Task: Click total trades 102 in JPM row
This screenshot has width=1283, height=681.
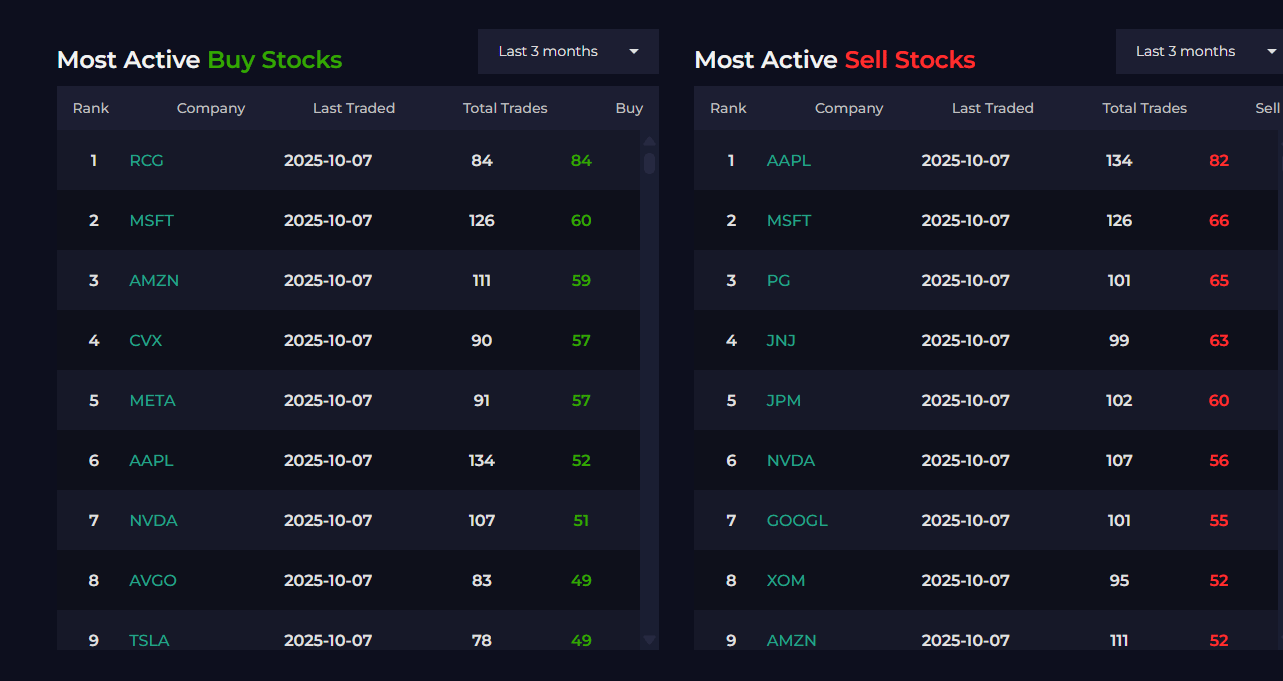Action: [x=1119, y=400]
